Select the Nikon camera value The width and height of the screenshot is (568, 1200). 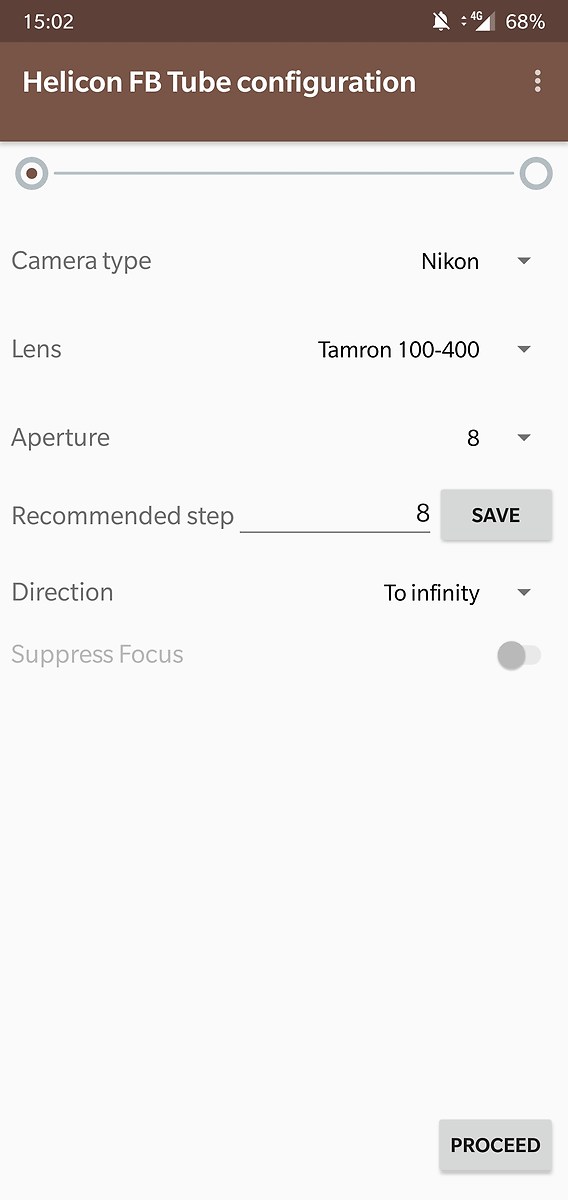tap(450, 261)
